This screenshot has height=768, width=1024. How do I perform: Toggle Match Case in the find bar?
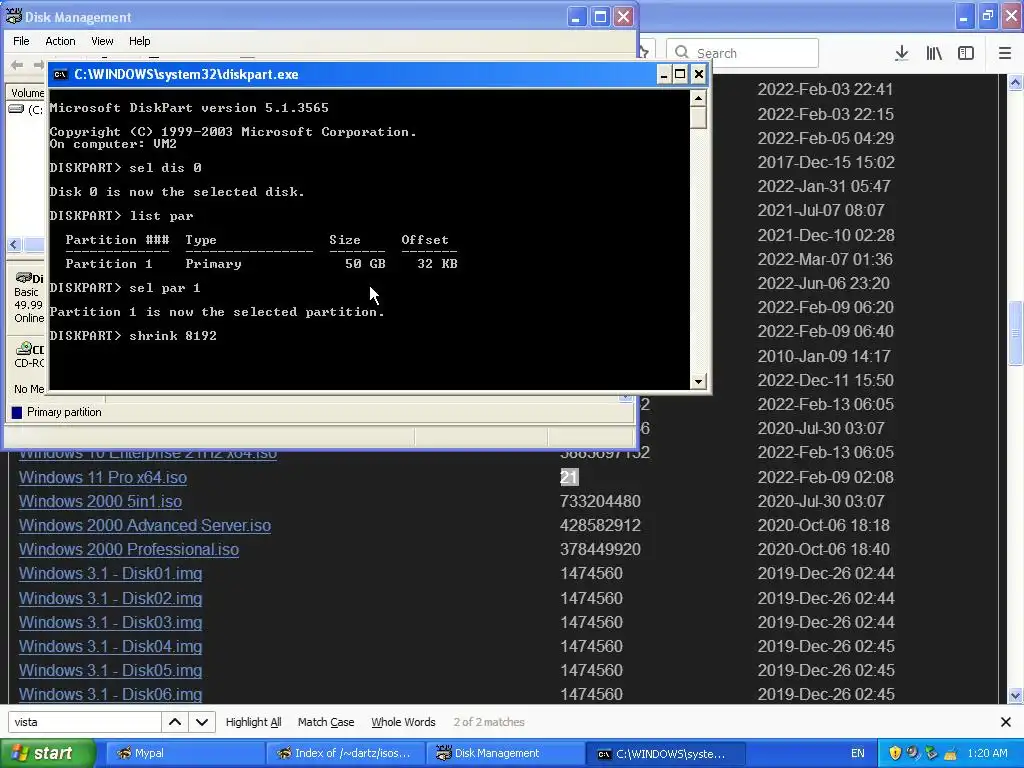point(326,722)
